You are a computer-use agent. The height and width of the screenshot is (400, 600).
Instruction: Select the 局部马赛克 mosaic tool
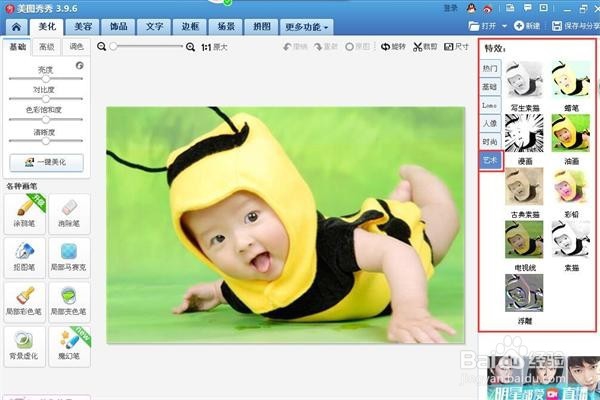(x=69, y=258)
